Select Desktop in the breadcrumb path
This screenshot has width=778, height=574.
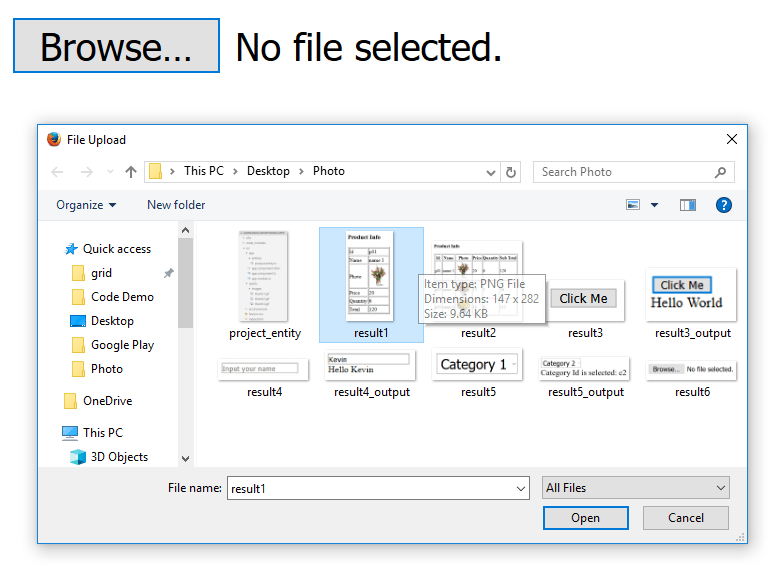268,171
